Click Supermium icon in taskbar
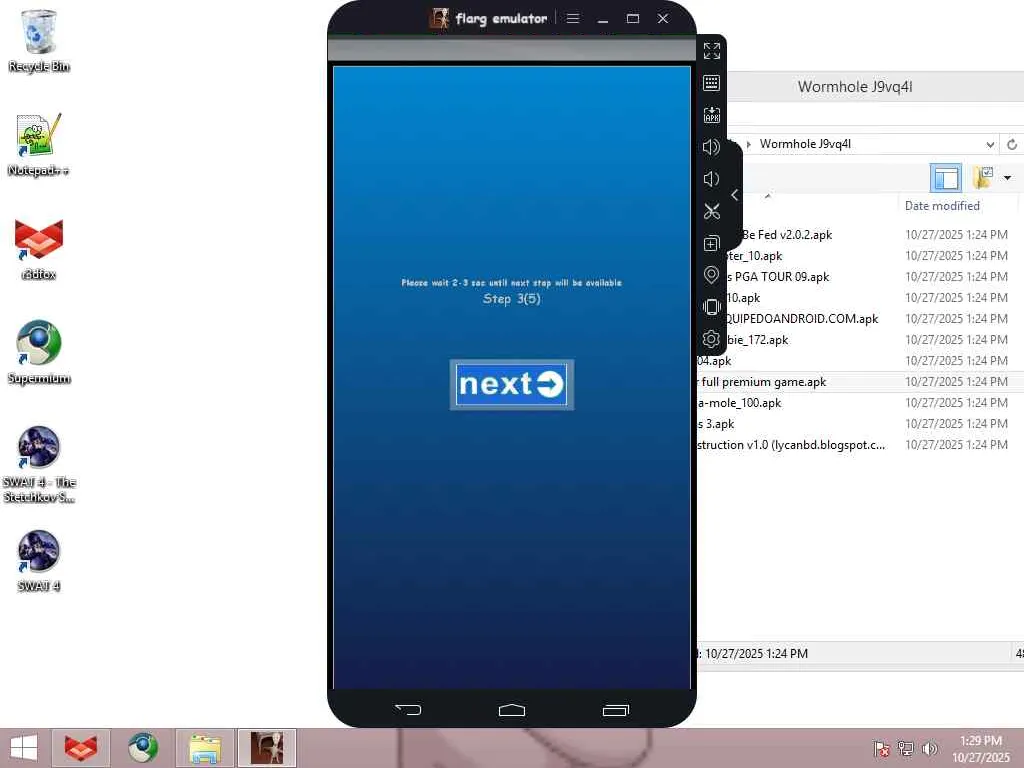This screenshot has height=768, width=1024. (x=142, y=748)
